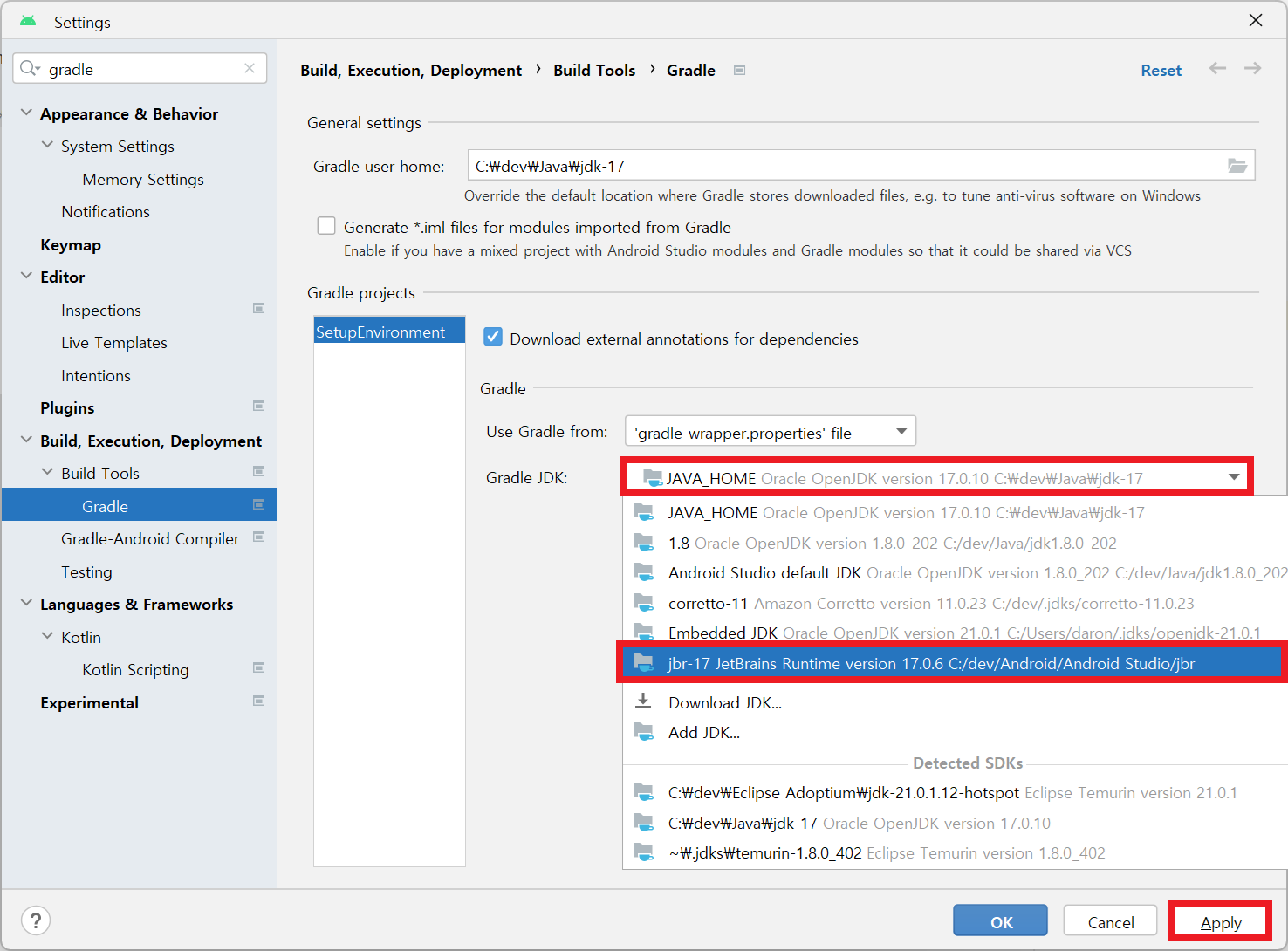Viewport: 1288px width, 951px height.
Task: Click Build, Execution, Deployment breadcrumb
Action: pos(411,70)
